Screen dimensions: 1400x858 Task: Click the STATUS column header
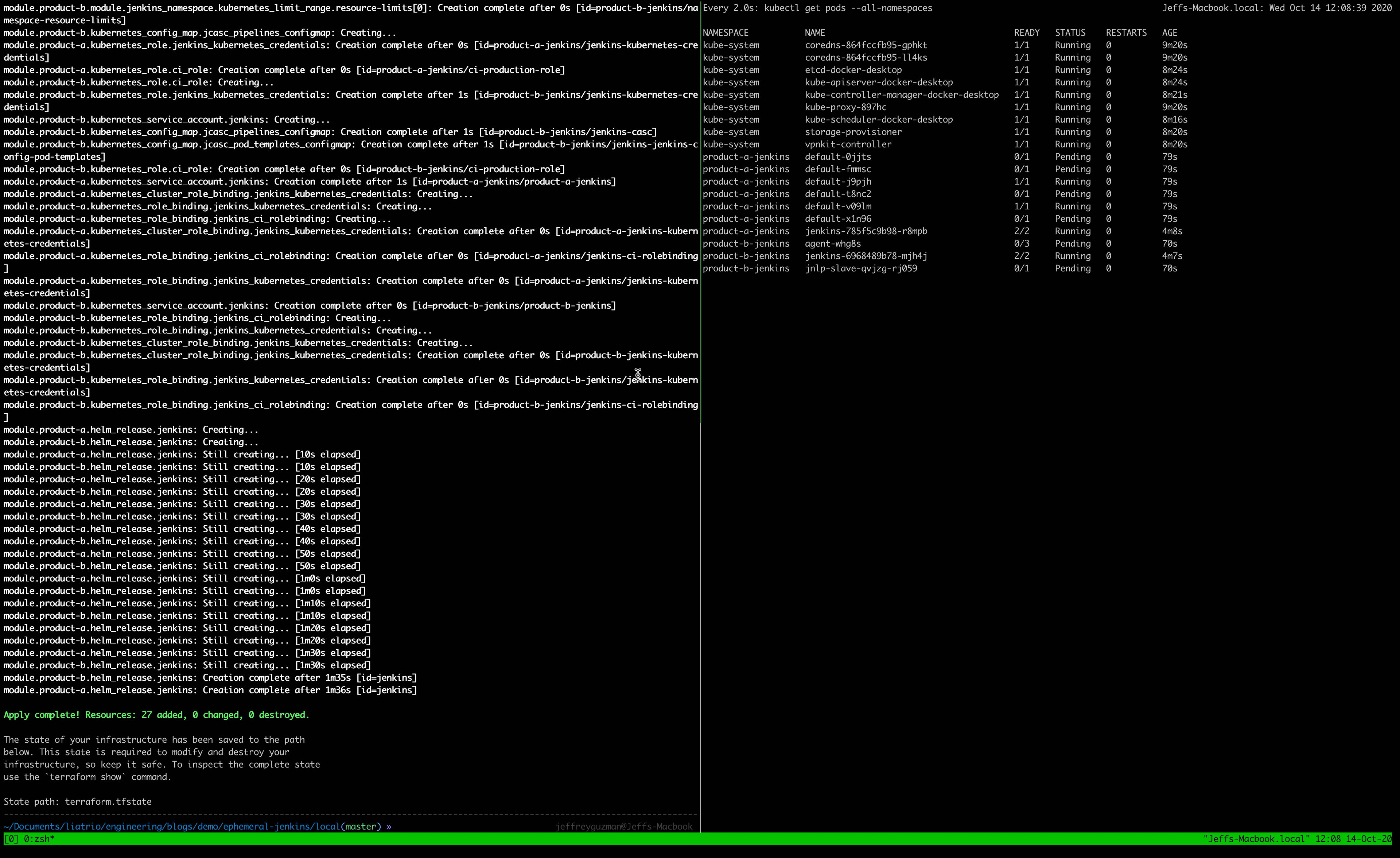pyautogui.click(x=1070, y=32)
